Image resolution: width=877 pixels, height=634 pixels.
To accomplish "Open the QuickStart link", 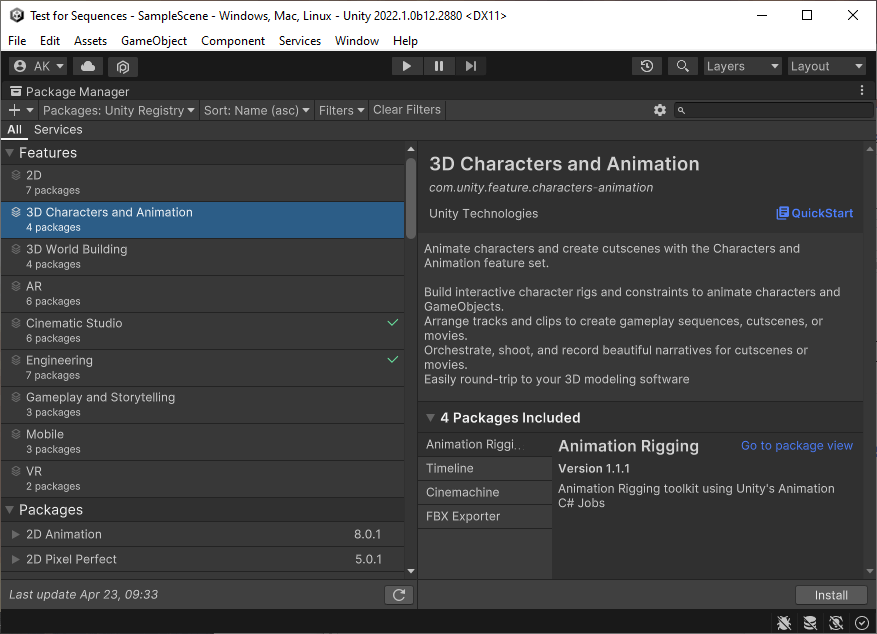I will click(814, 213).
